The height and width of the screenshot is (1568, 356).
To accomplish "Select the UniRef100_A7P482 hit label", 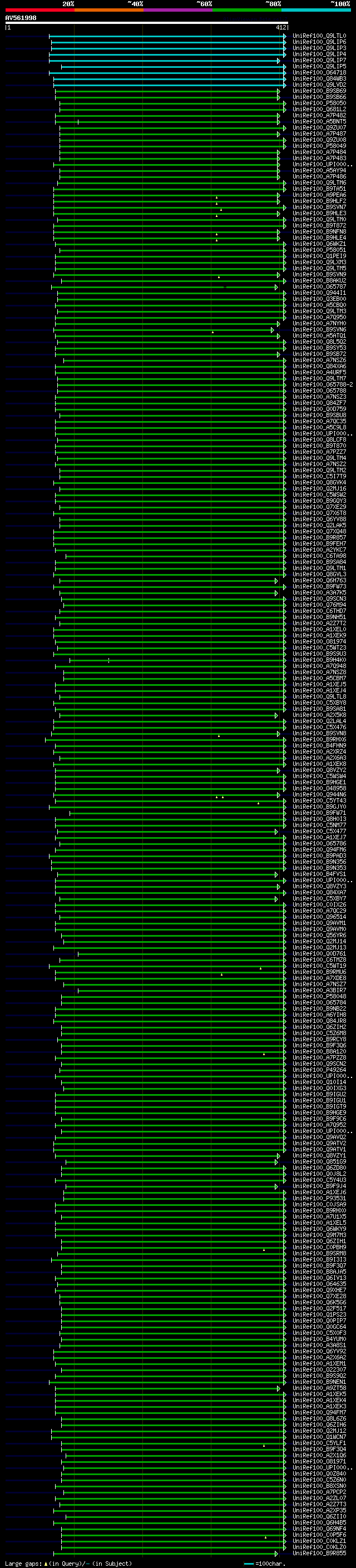I will 319,115.
